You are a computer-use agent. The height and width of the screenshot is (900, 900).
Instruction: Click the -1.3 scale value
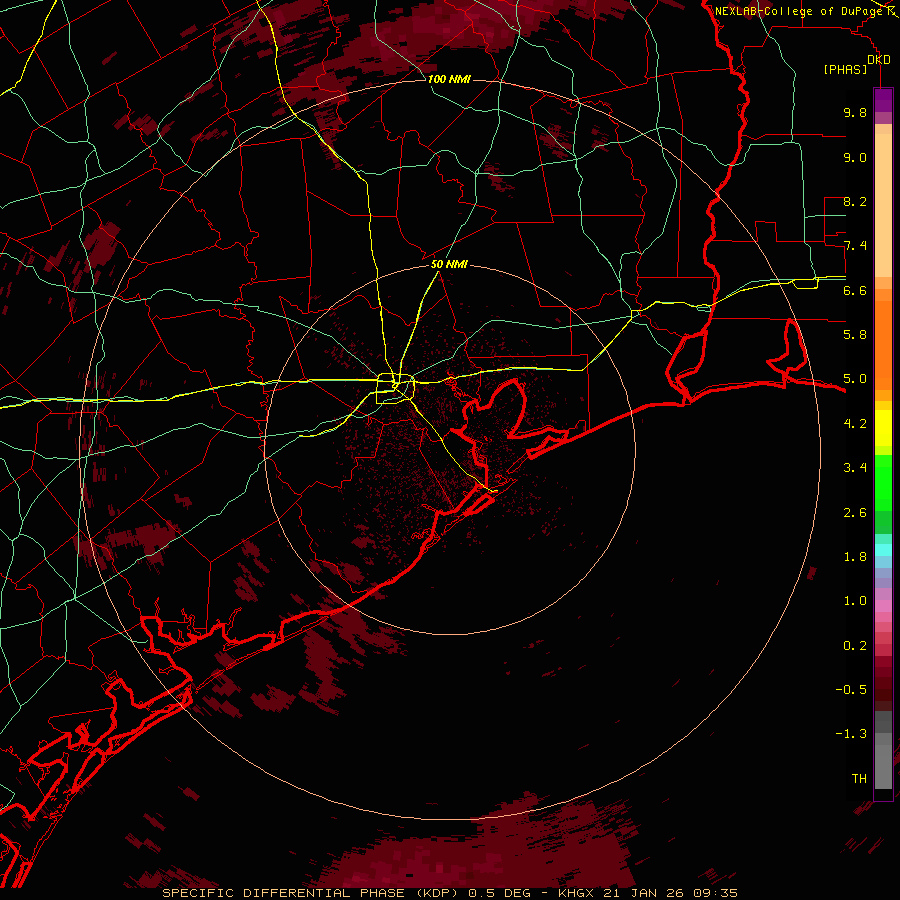tap(851, 734)
